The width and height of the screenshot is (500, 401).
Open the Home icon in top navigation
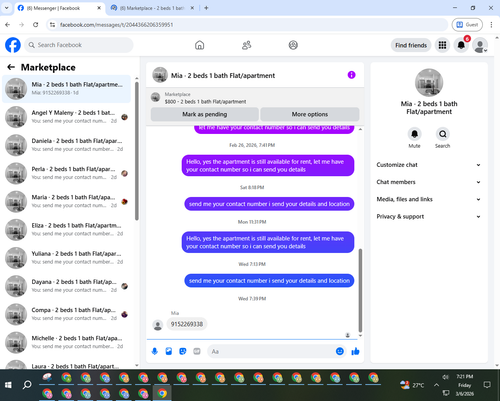(x=199, y=45)
